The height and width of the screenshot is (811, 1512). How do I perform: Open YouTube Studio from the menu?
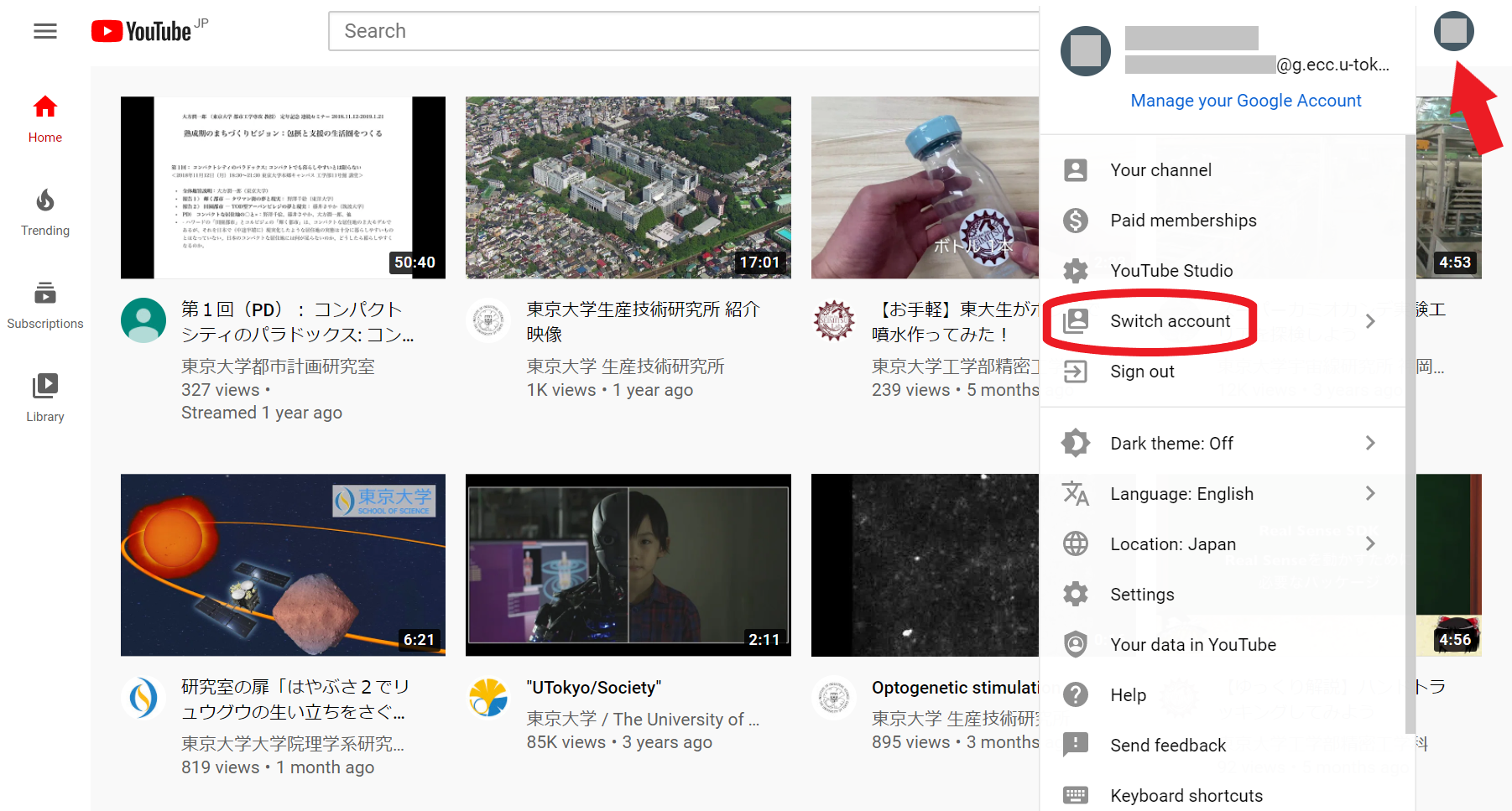[1223, 271]
